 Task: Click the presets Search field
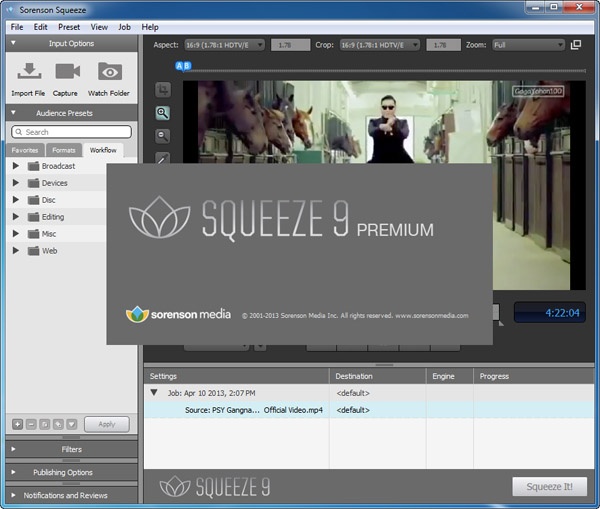tap(72, 132)
